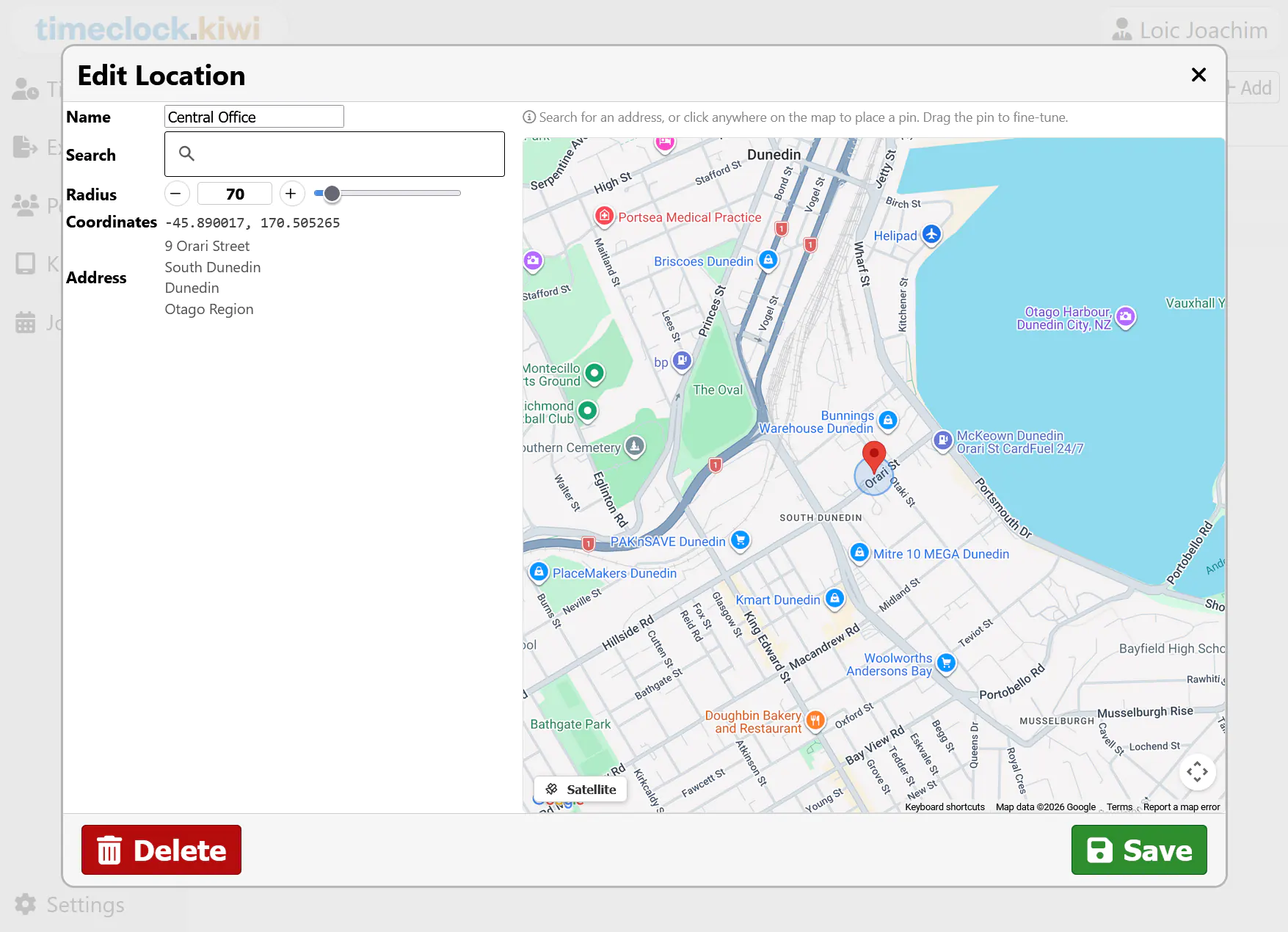The height and width of the screenshot is (932, 1288).
Task: Click the red location pin on Orari St
Action: [873, 456]
